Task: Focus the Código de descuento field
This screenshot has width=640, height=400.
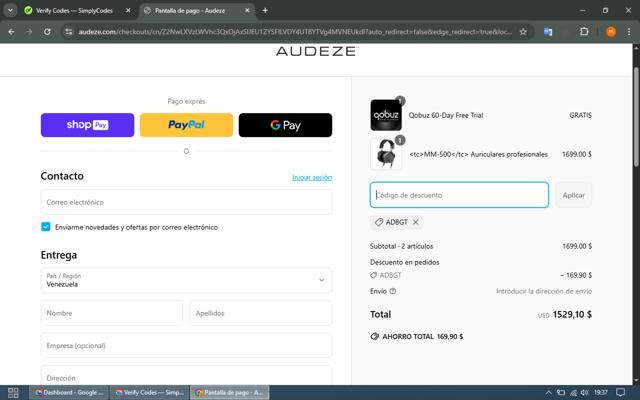Action: point(459,195)
